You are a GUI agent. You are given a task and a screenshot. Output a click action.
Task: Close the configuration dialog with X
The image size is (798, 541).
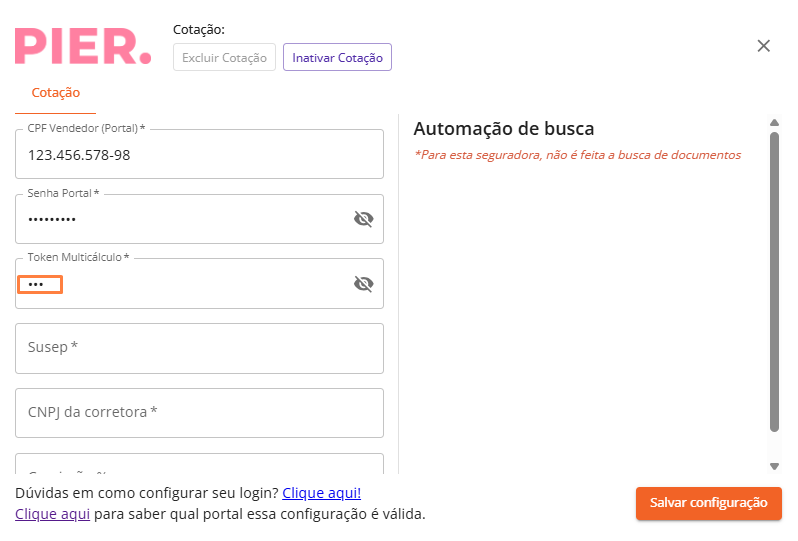pos(764,46)
